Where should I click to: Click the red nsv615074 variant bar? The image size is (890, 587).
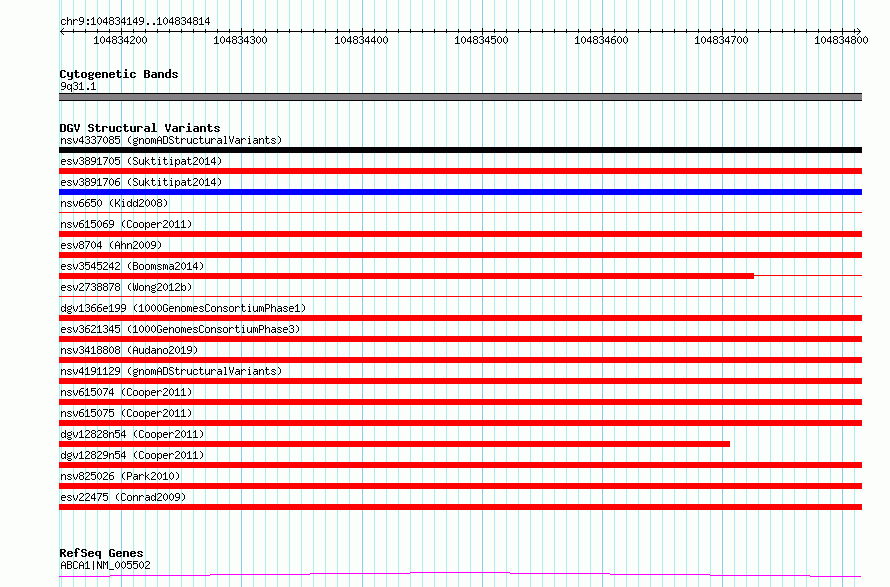(x=460, y=402)
